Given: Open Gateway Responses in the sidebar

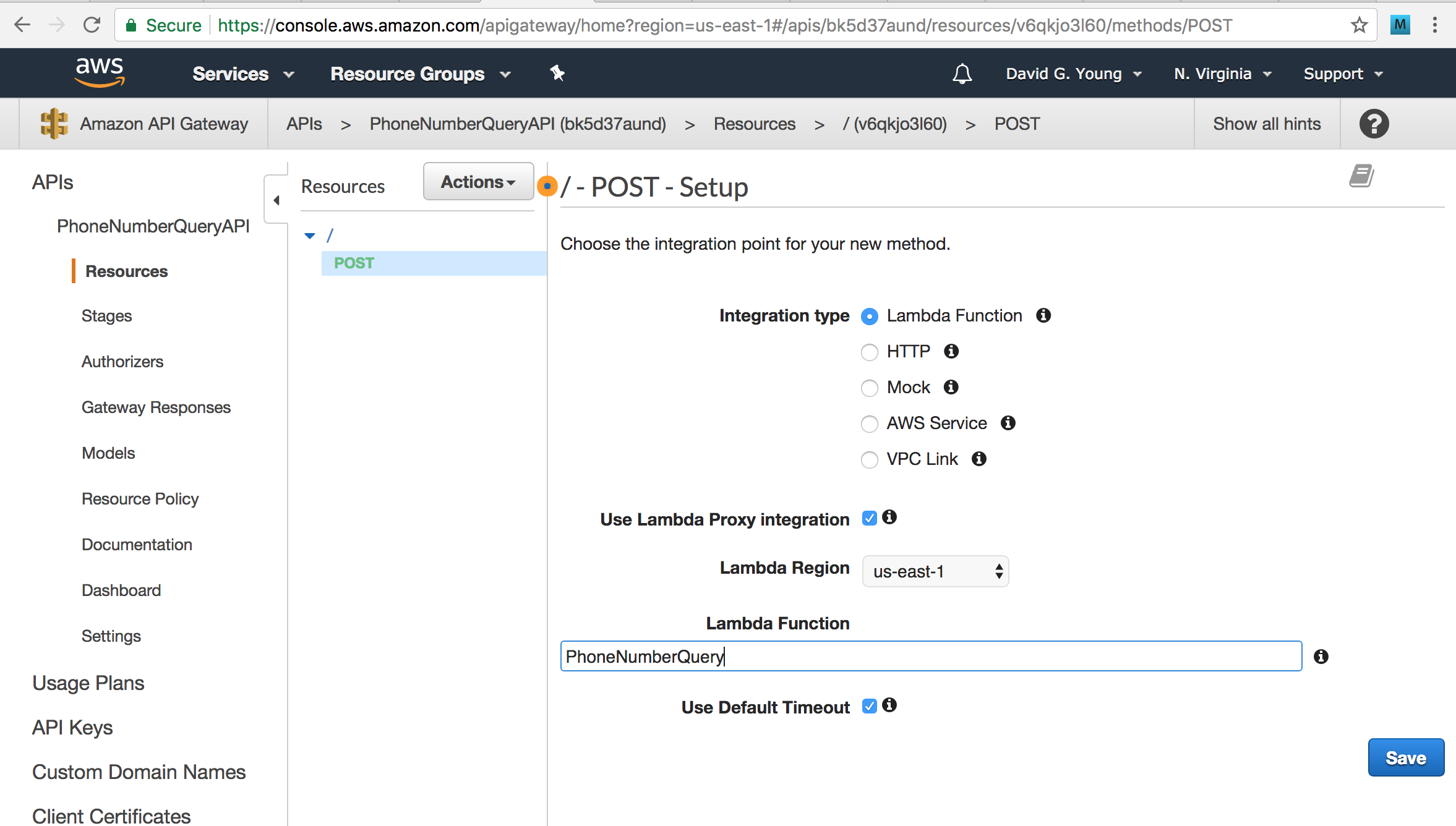Looking at the screenshot, I should (156, 407).
